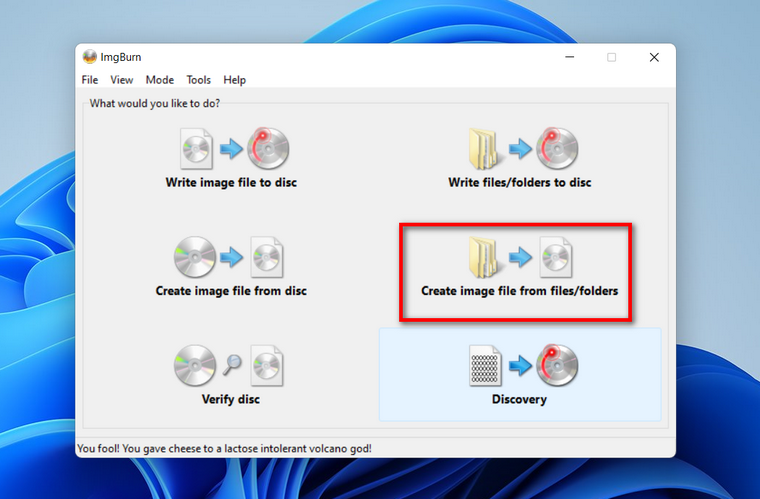Image resolution: width=760 pixels, height=499 pixels.
Task: Click the 'Discovery' label
Action: [x=519, y=400]
